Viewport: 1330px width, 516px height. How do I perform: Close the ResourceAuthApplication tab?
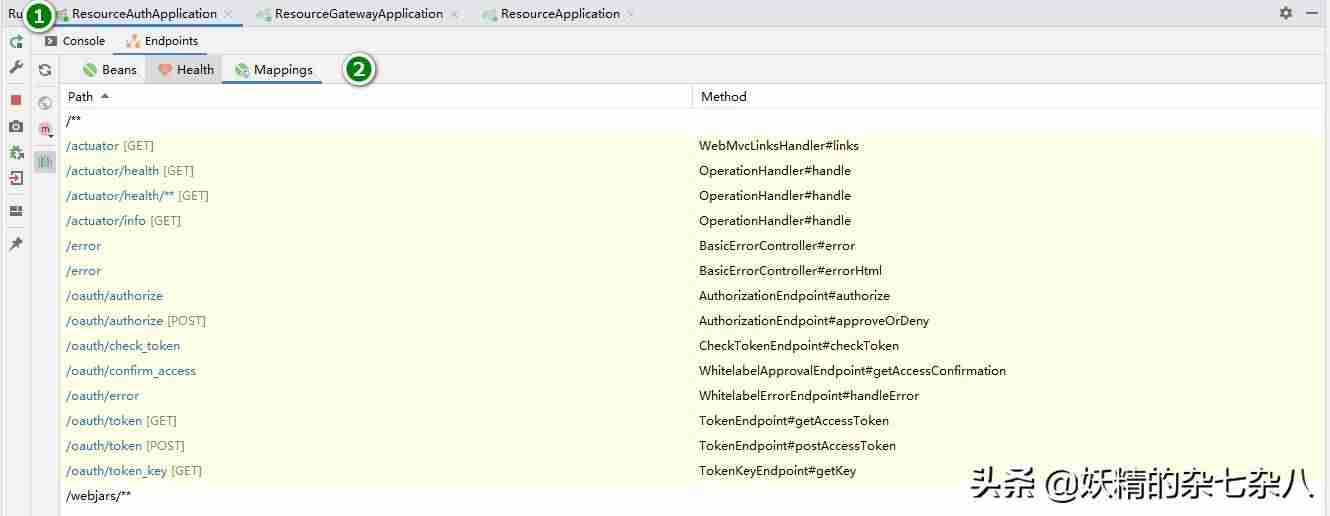(x=229, y=14)
